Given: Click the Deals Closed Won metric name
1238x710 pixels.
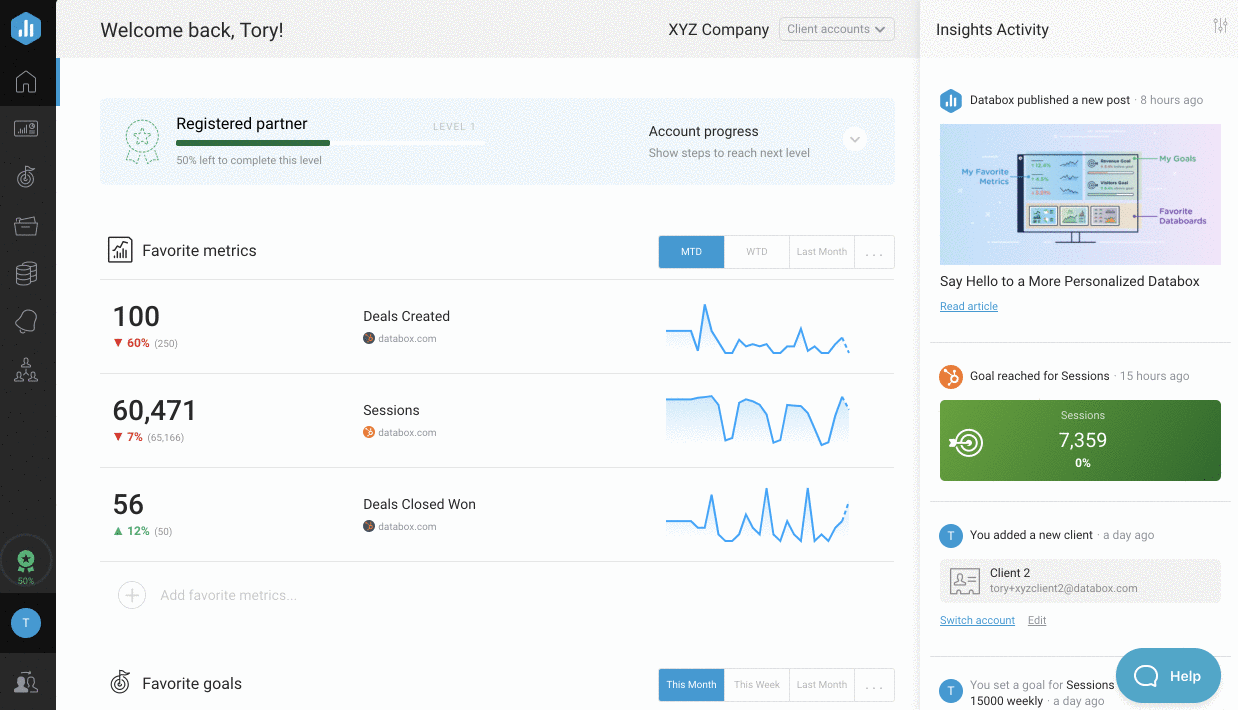Looking at the screenshot, I should click(419, 504).
